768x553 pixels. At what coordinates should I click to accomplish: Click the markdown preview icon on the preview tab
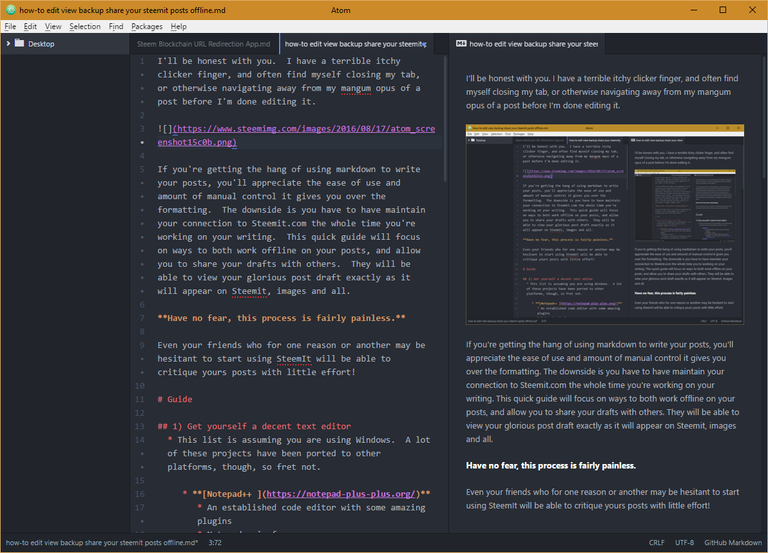[461, 44]
